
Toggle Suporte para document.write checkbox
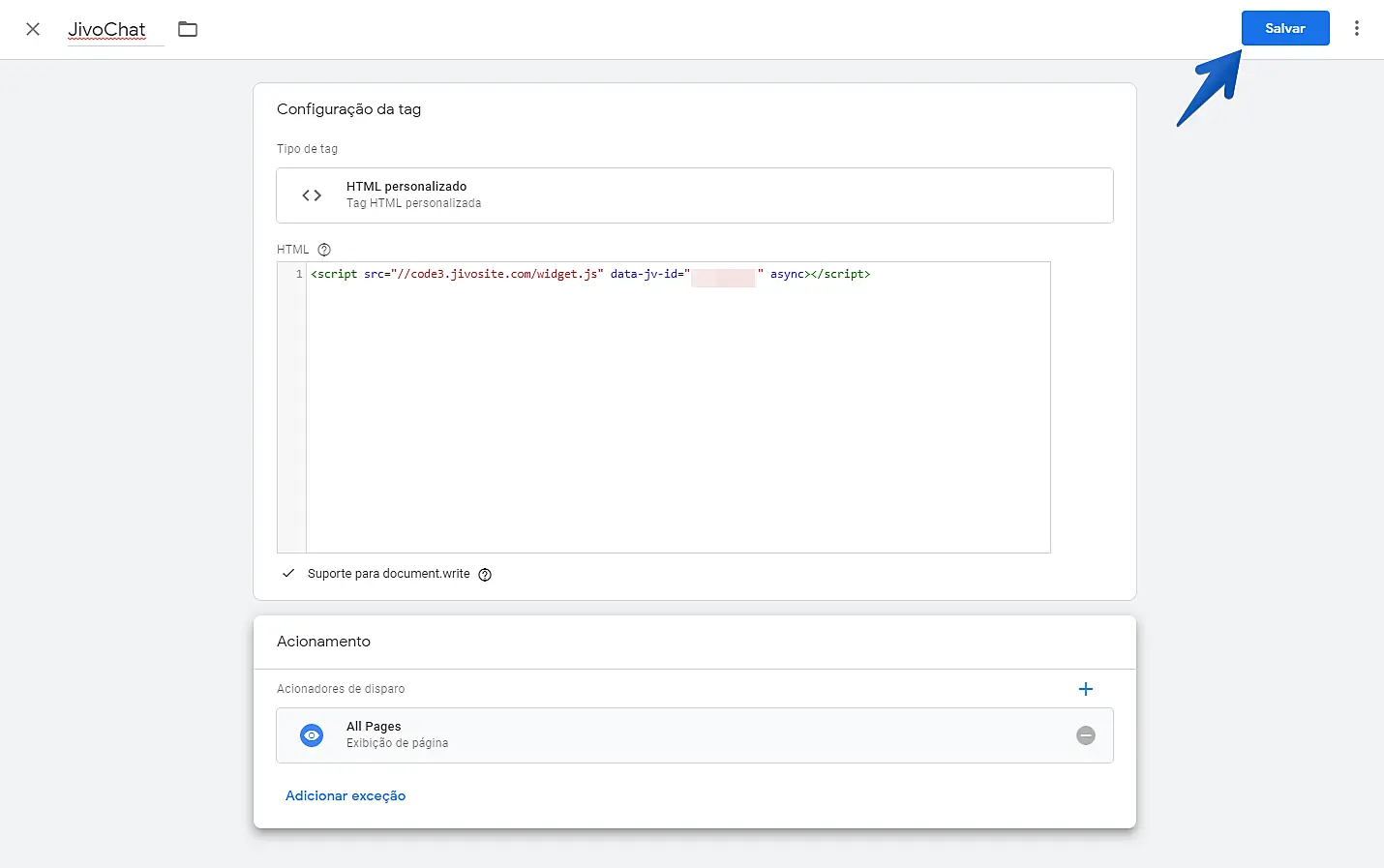(288, 574)
